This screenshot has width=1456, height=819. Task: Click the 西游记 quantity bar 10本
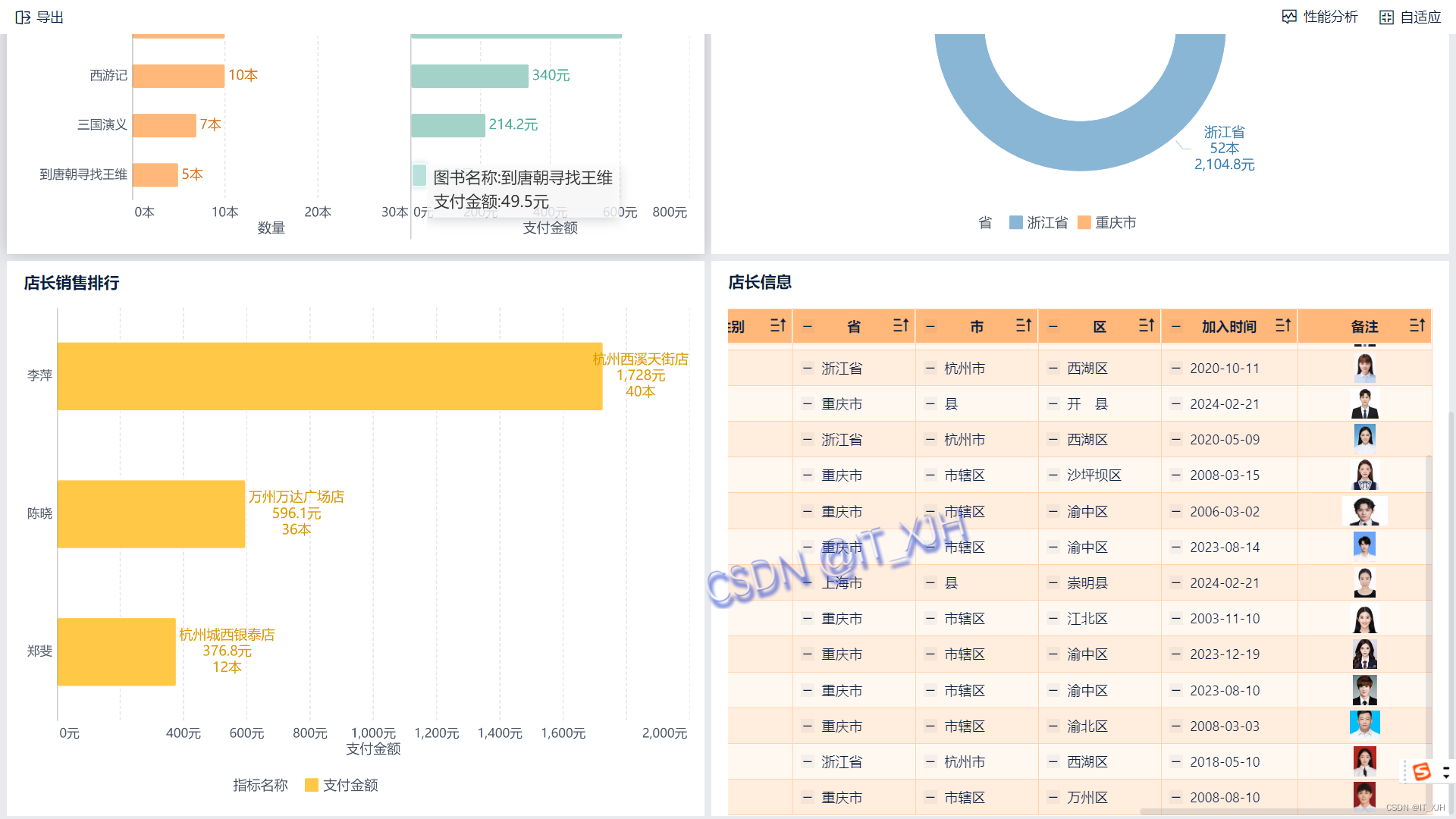178,75
